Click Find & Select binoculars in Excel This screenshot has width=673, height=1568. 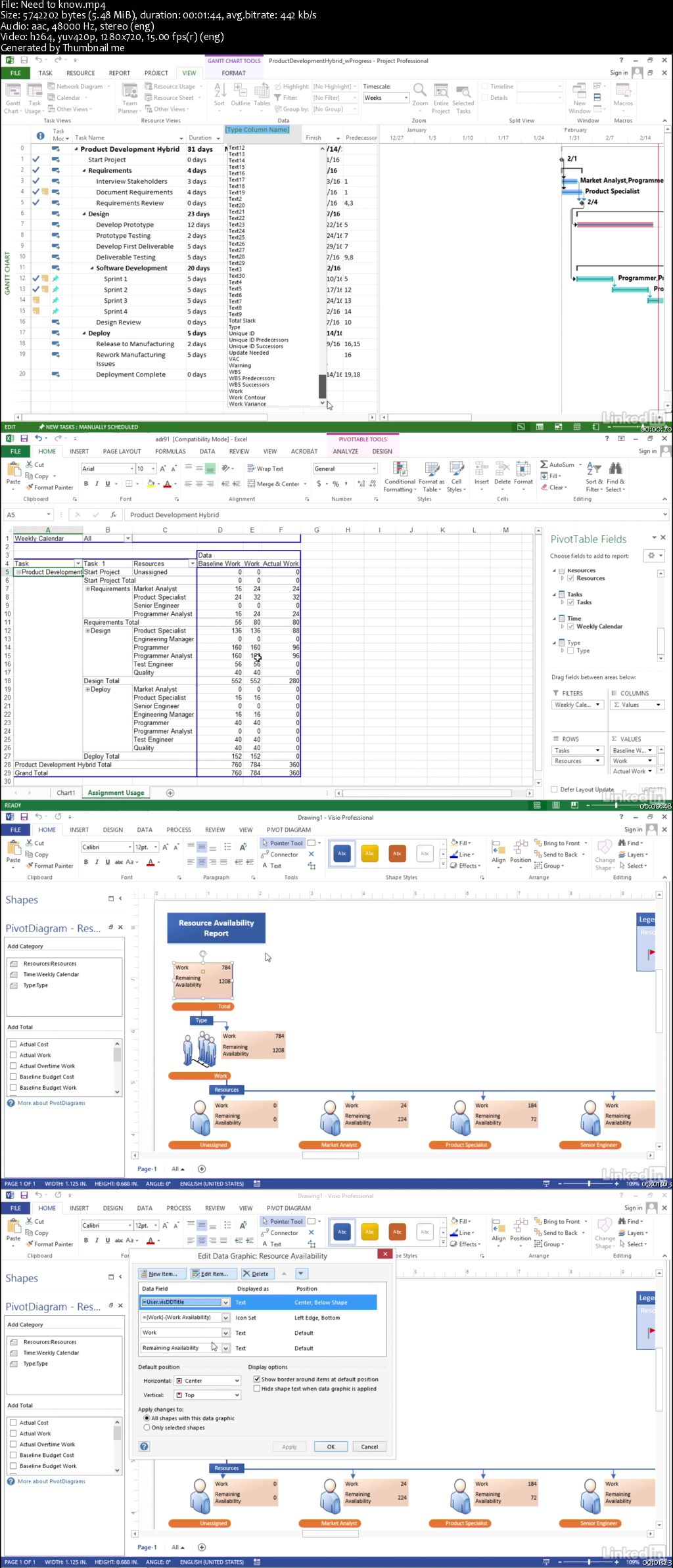pos(615,477)
